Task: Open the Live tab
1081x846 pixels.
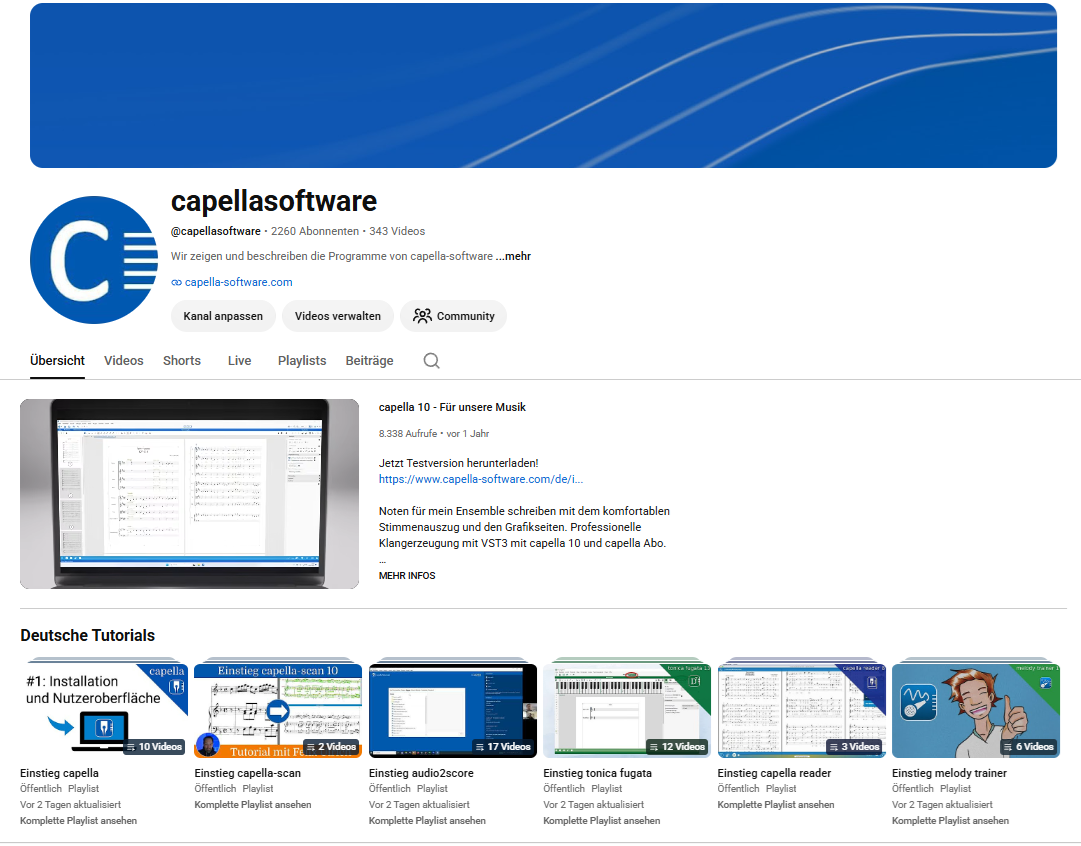Action: (239, 361)
